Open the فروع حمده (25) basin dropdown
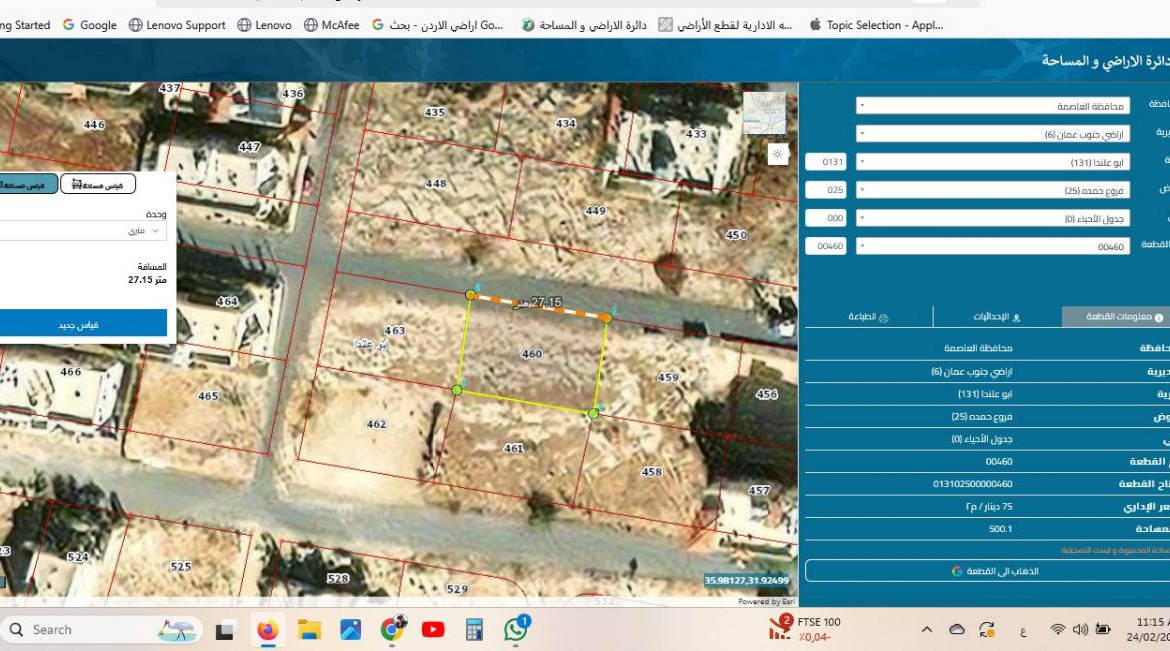1170x651 pixels. tap(992, 190)
